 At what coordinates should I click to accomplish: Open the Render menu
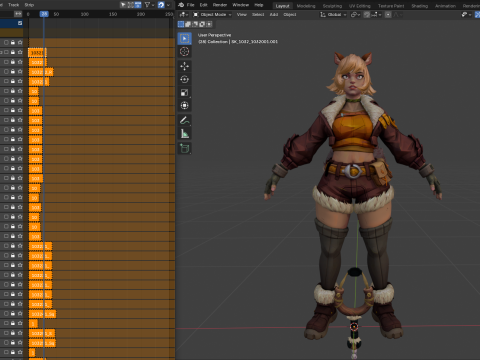tap(220, 5)
